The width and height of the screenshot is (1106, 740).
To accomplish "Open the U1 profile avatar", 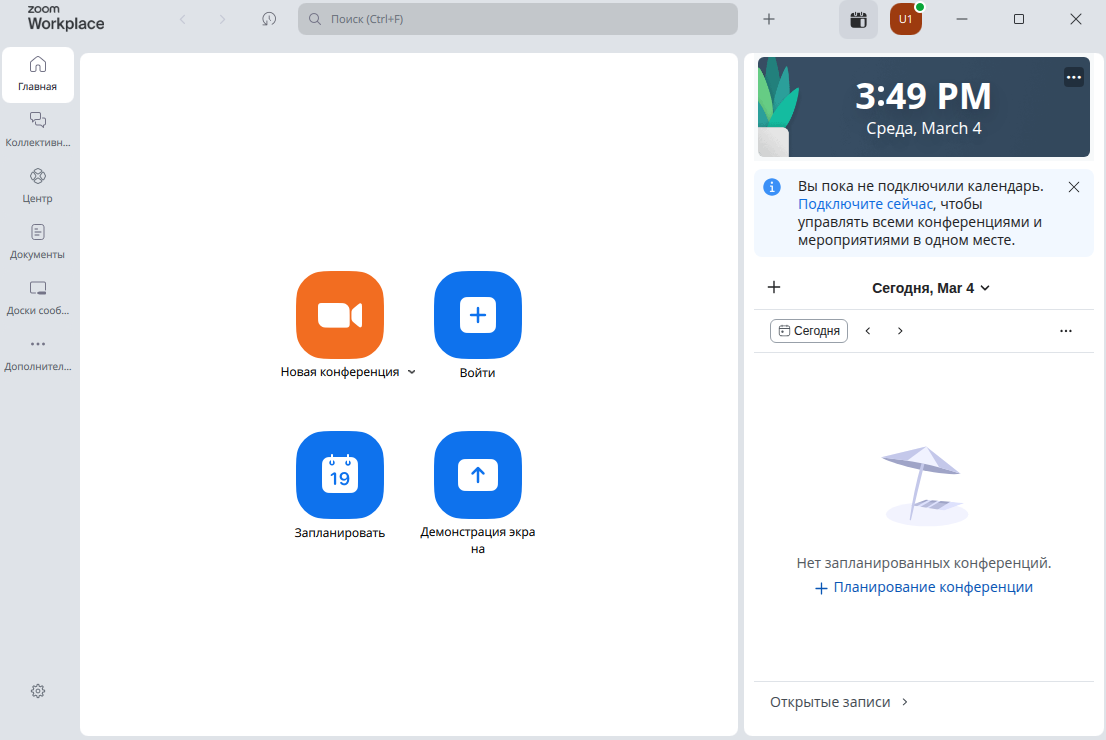I will [x=905, y=19].
